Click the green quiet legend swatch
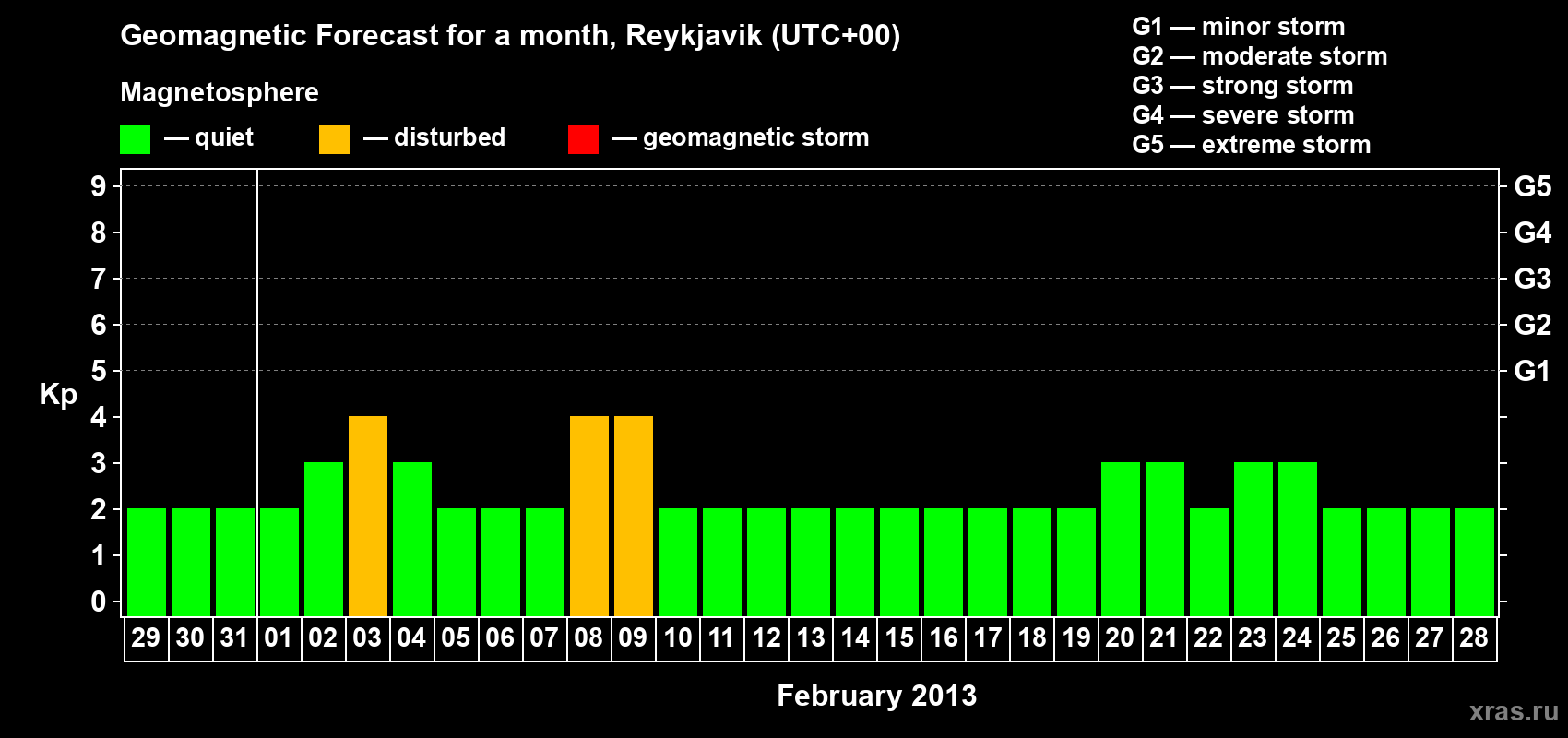Image resolution: width=1568 pixels, height=738 pixels. (x=136, y=139)
